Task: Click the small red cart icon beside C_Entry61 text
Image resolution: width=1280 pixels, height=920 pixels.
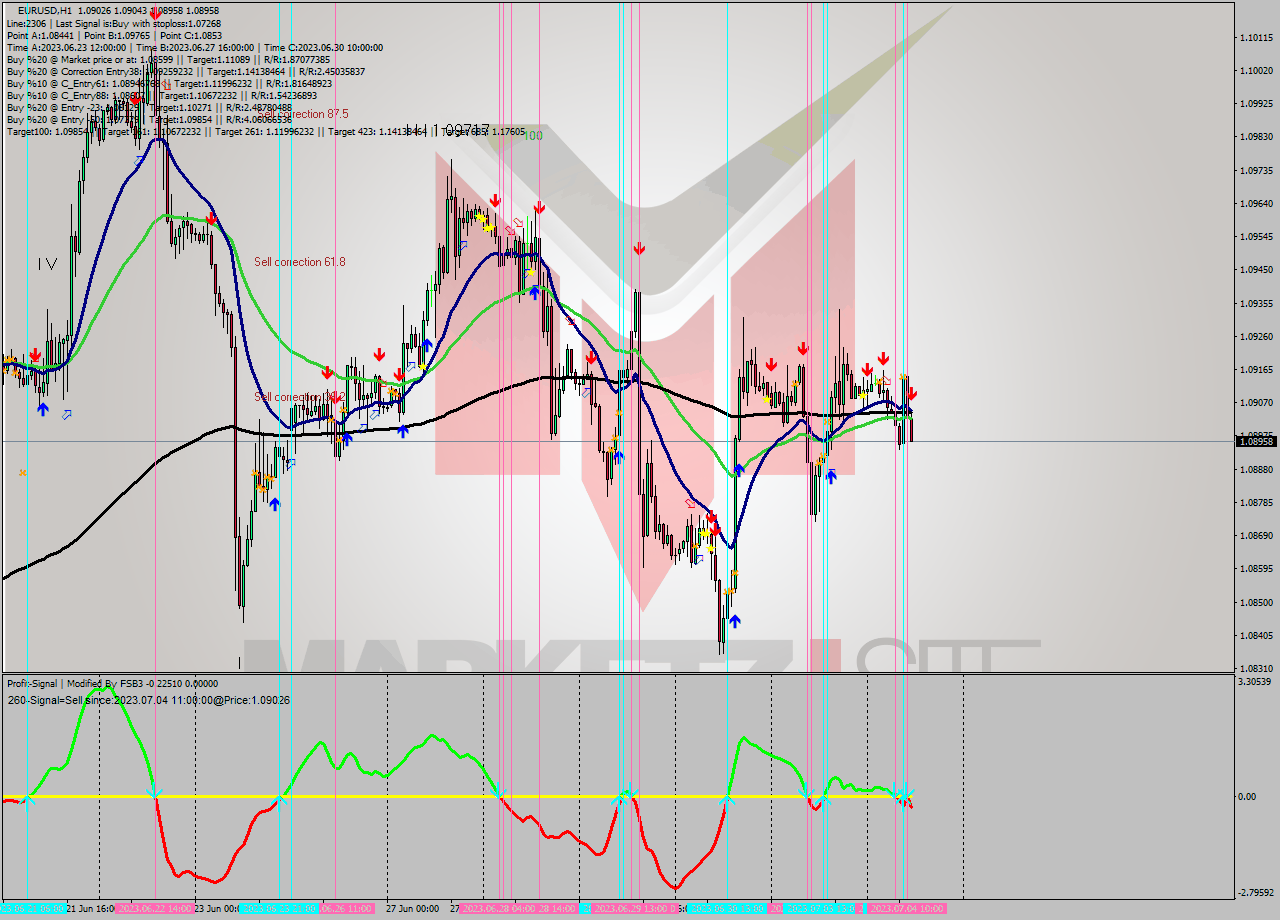Action: point(166,84)
